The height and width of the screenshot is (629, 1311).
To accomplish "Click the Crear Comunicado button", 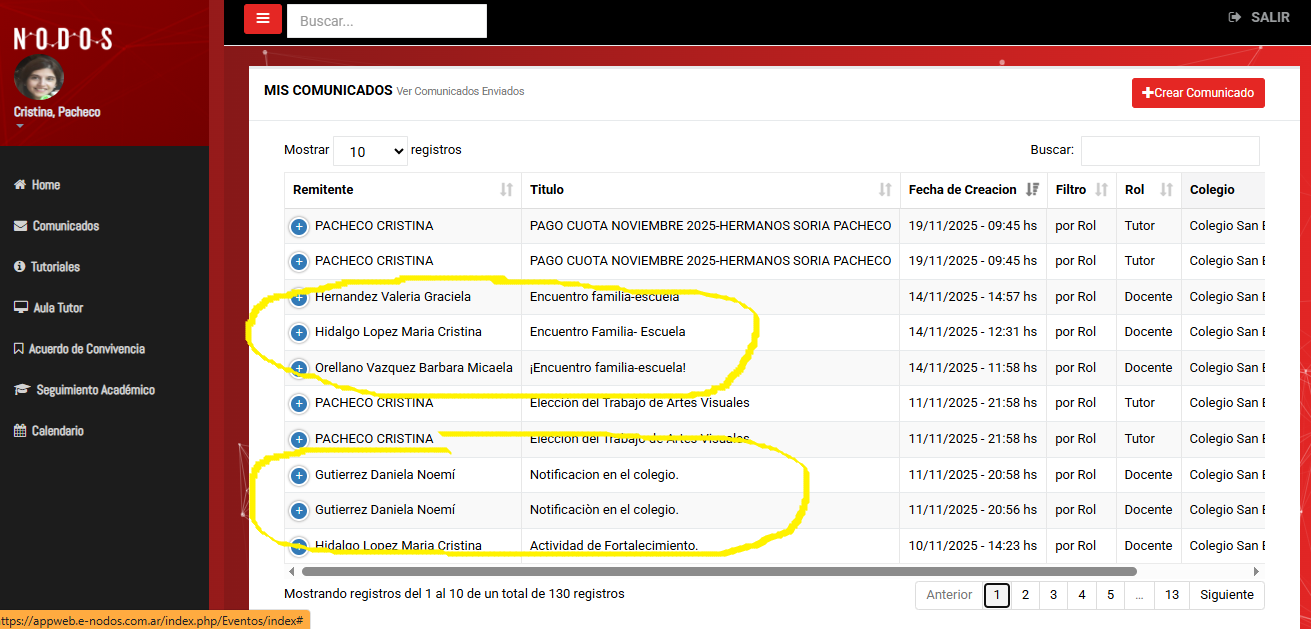I will point(1198,93).
